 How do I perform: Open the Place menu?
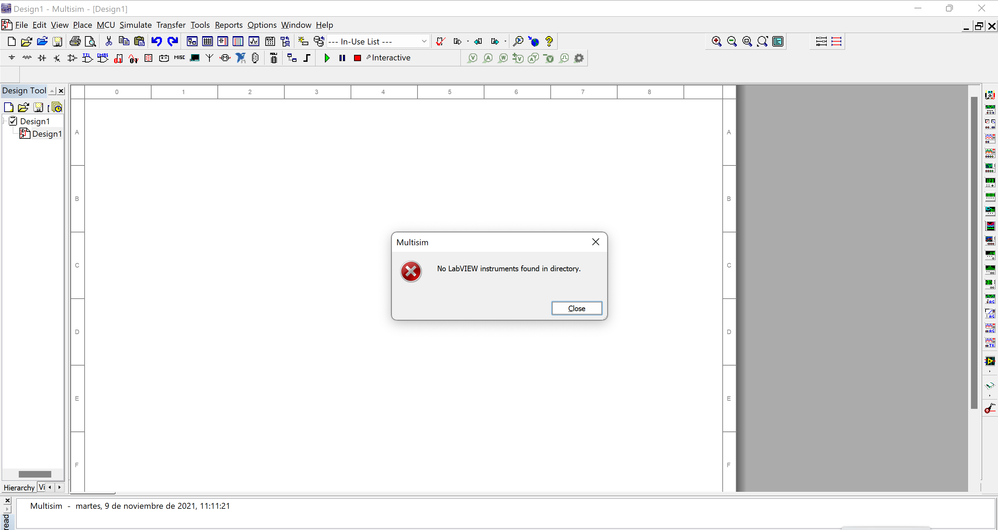pos(82,25)
